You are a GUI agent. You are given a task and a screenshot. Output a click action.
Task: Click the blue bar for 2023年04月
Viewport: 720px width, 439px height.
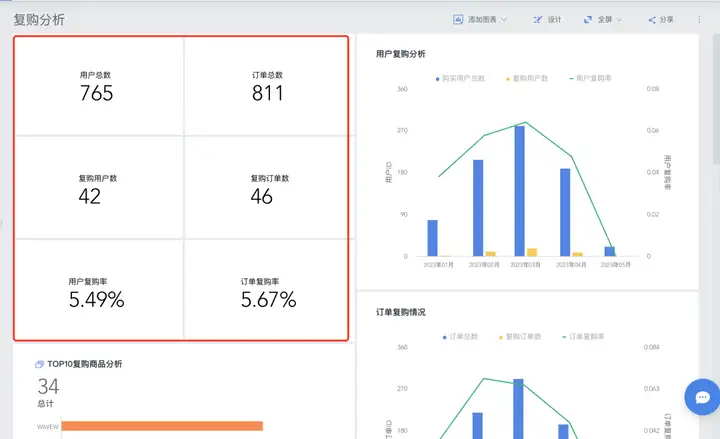tap(565, 212)
